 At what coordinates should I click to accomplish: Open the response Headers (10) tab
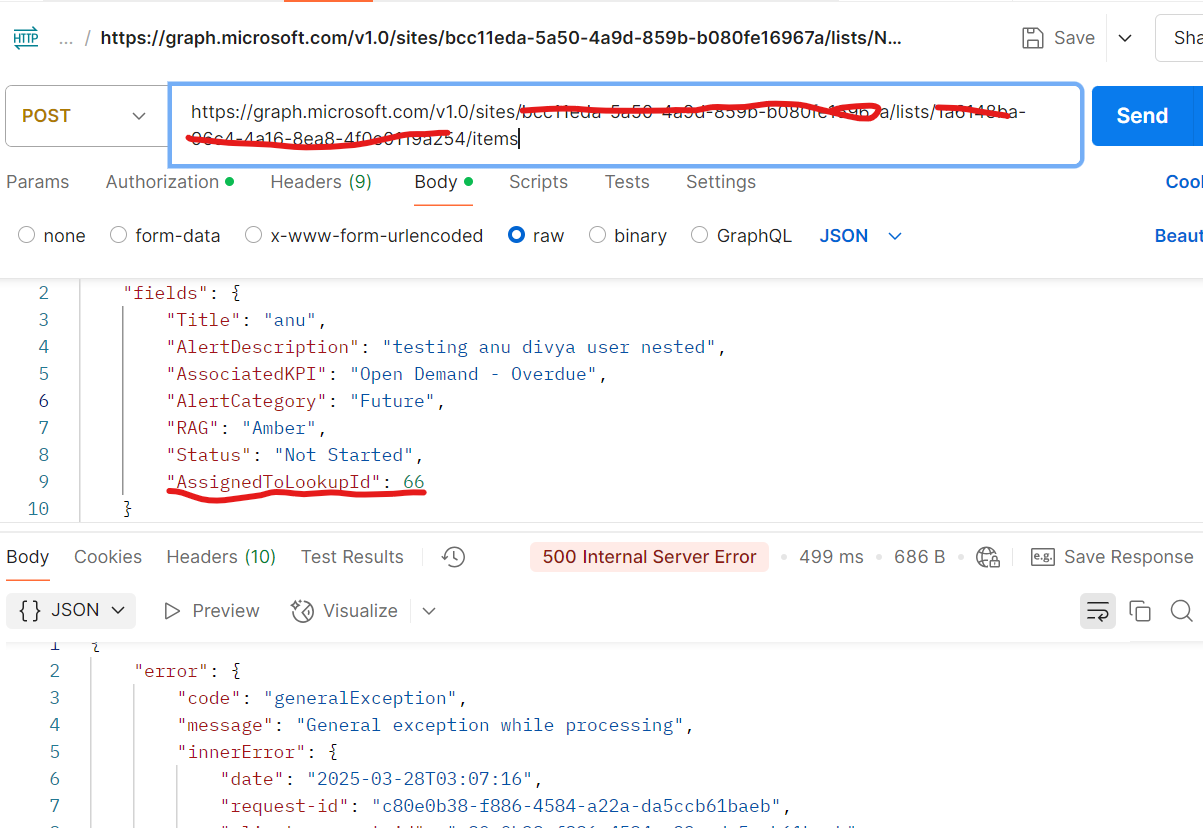[x=221, y=557]
